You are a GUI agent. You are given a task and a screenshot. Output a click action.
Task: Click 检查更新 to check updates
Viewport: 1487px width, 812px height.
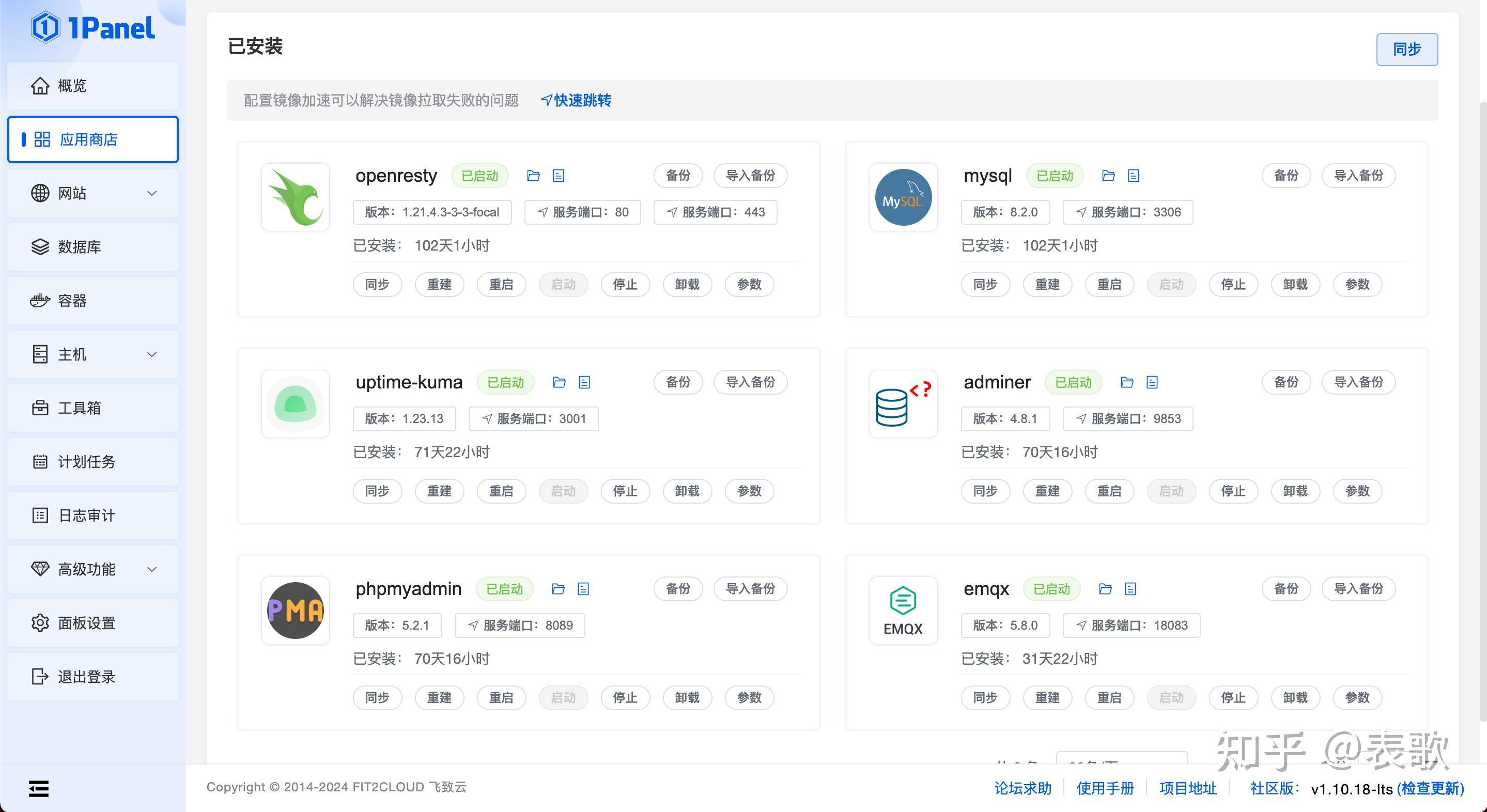click(x=1431, y=789)
